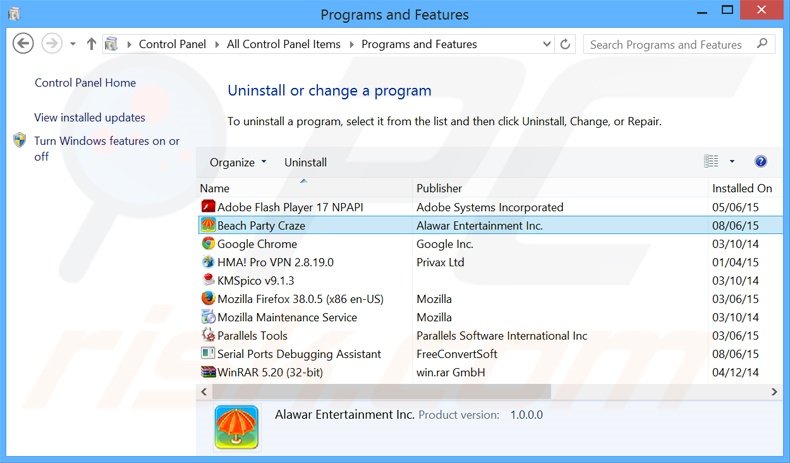Click the Parallels Tools icon

coord(208,335)
